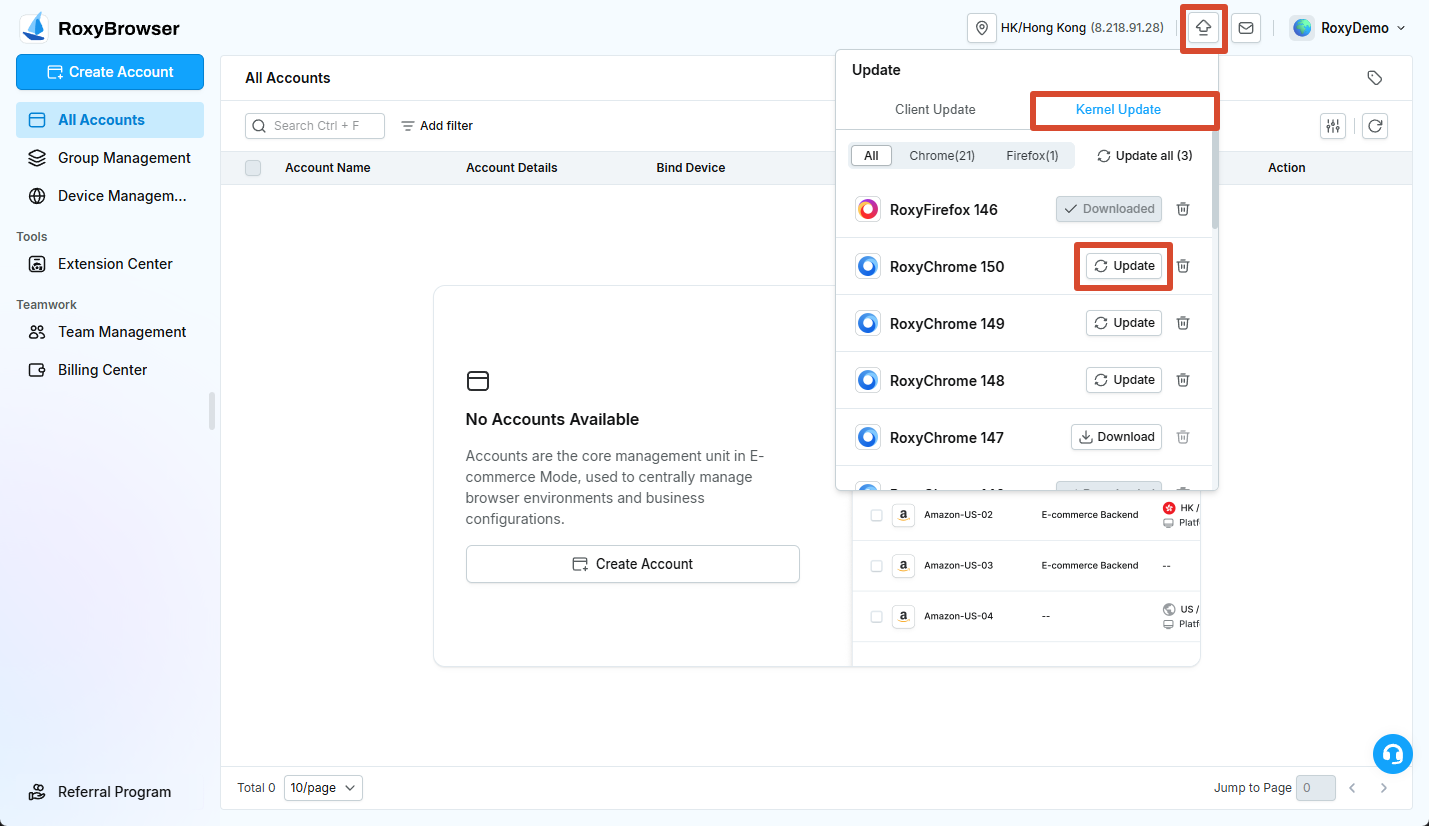Screen dimensions: 1429x826
Task: Check the Amazon-US-03 row checkbox
Action: click(x=876, y=566)
